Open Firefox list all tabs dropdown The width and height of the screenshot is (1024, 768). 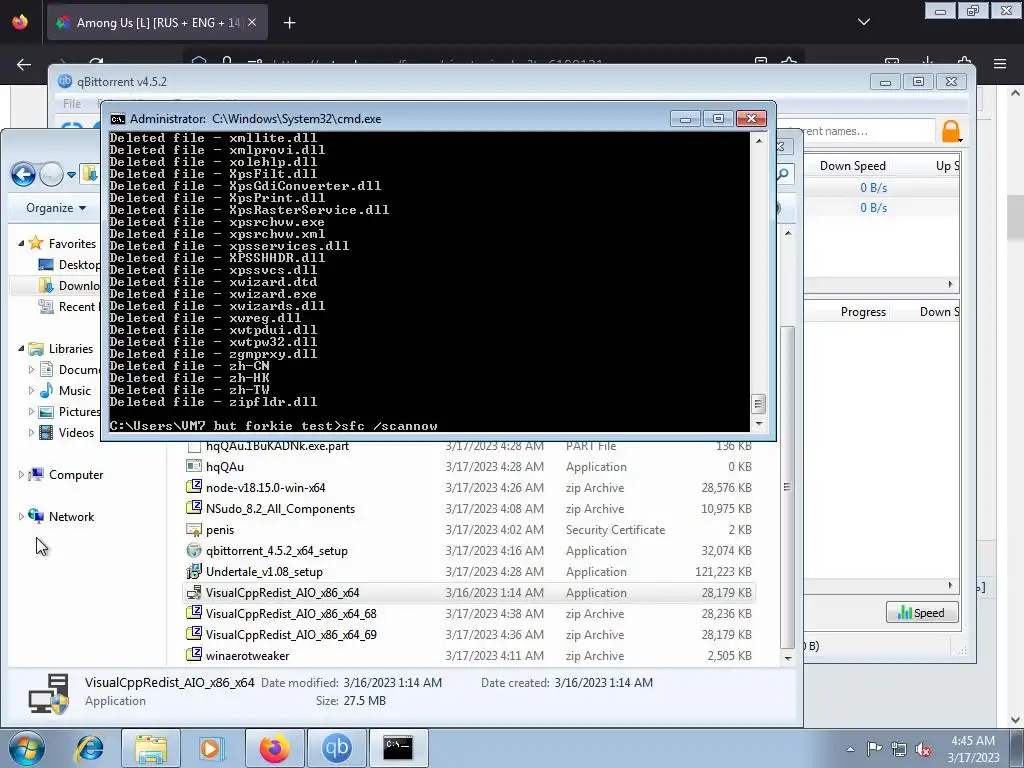[863, 22]
